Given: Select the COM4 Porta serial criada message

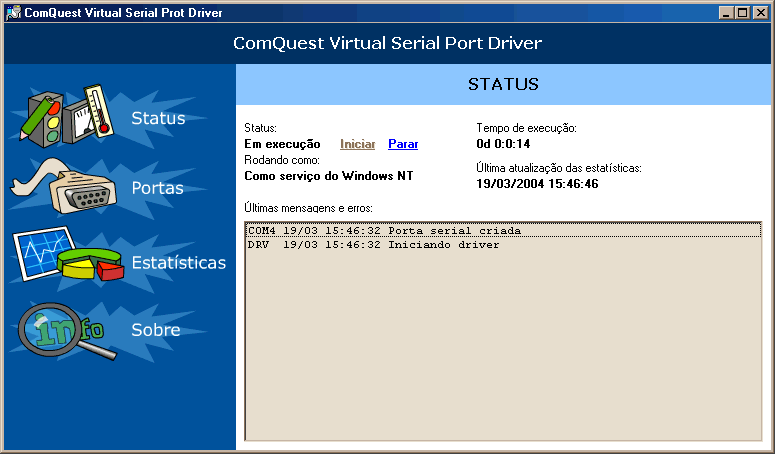Looking at the screenshot, I should pyautogui.click(x=503, y=231).
